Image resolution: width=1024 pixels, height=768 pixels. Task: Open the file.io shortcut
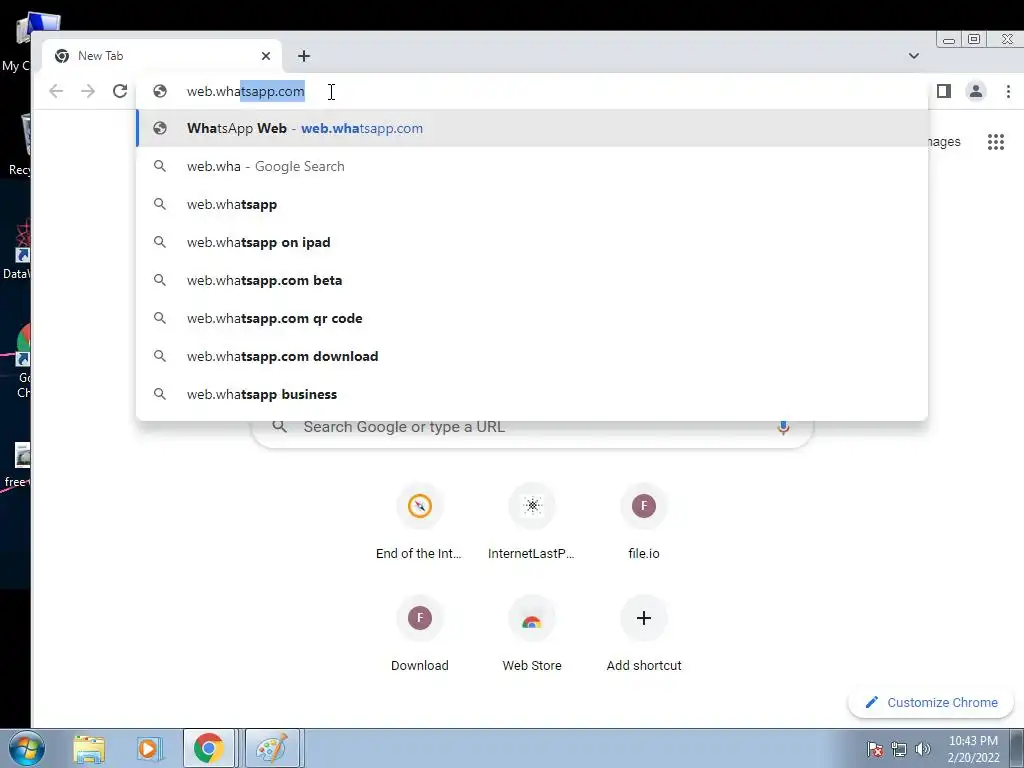point(644,520)
